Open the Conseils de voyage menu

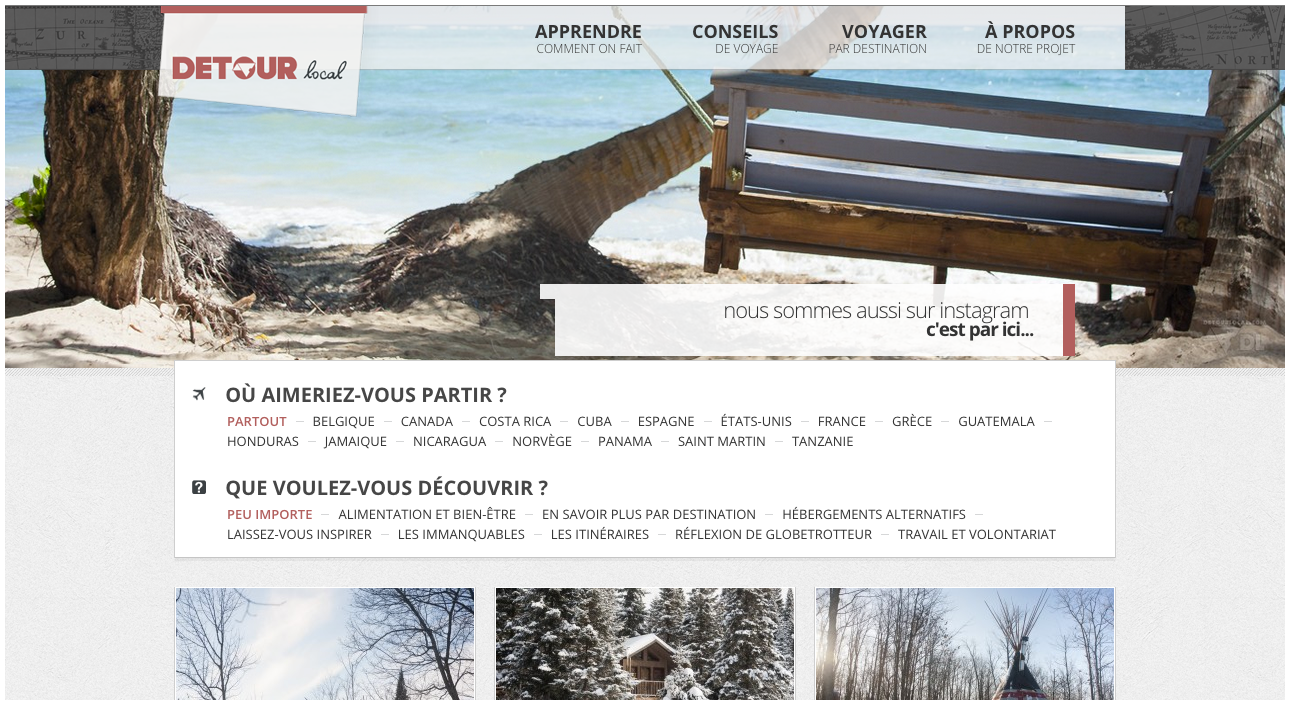(x=735, y=39)
